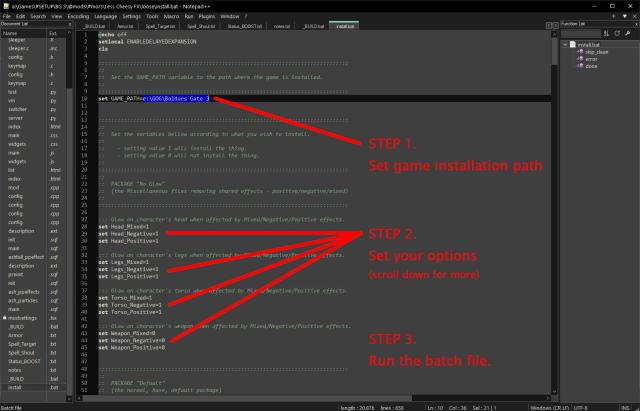Open the Search menu
This screenshot has width=640, height=411.
click(x=38, y=16)
